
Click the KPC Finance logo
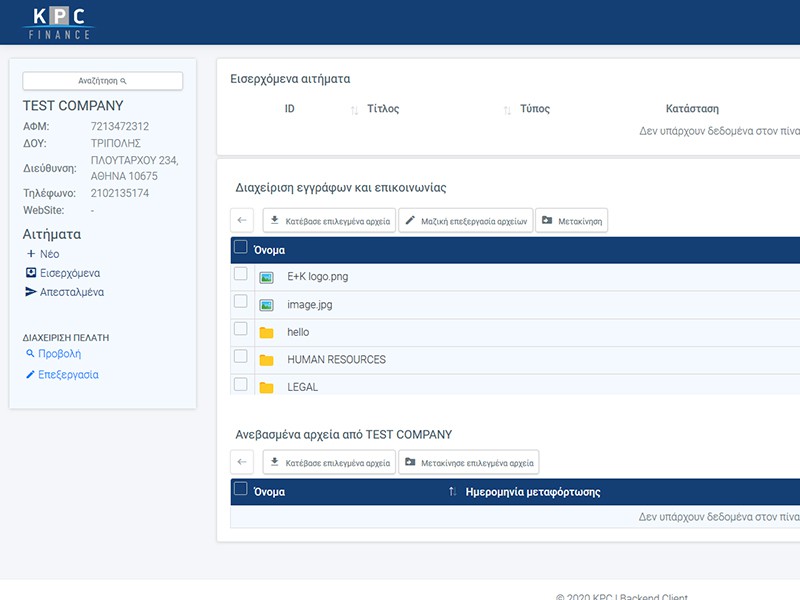point(58,22)
